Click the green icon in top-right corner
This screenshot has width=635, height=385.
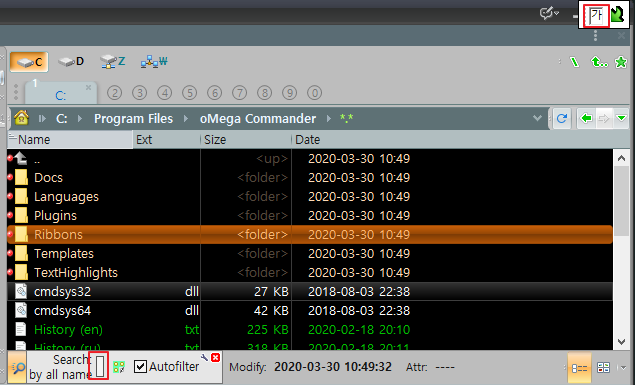618,15
